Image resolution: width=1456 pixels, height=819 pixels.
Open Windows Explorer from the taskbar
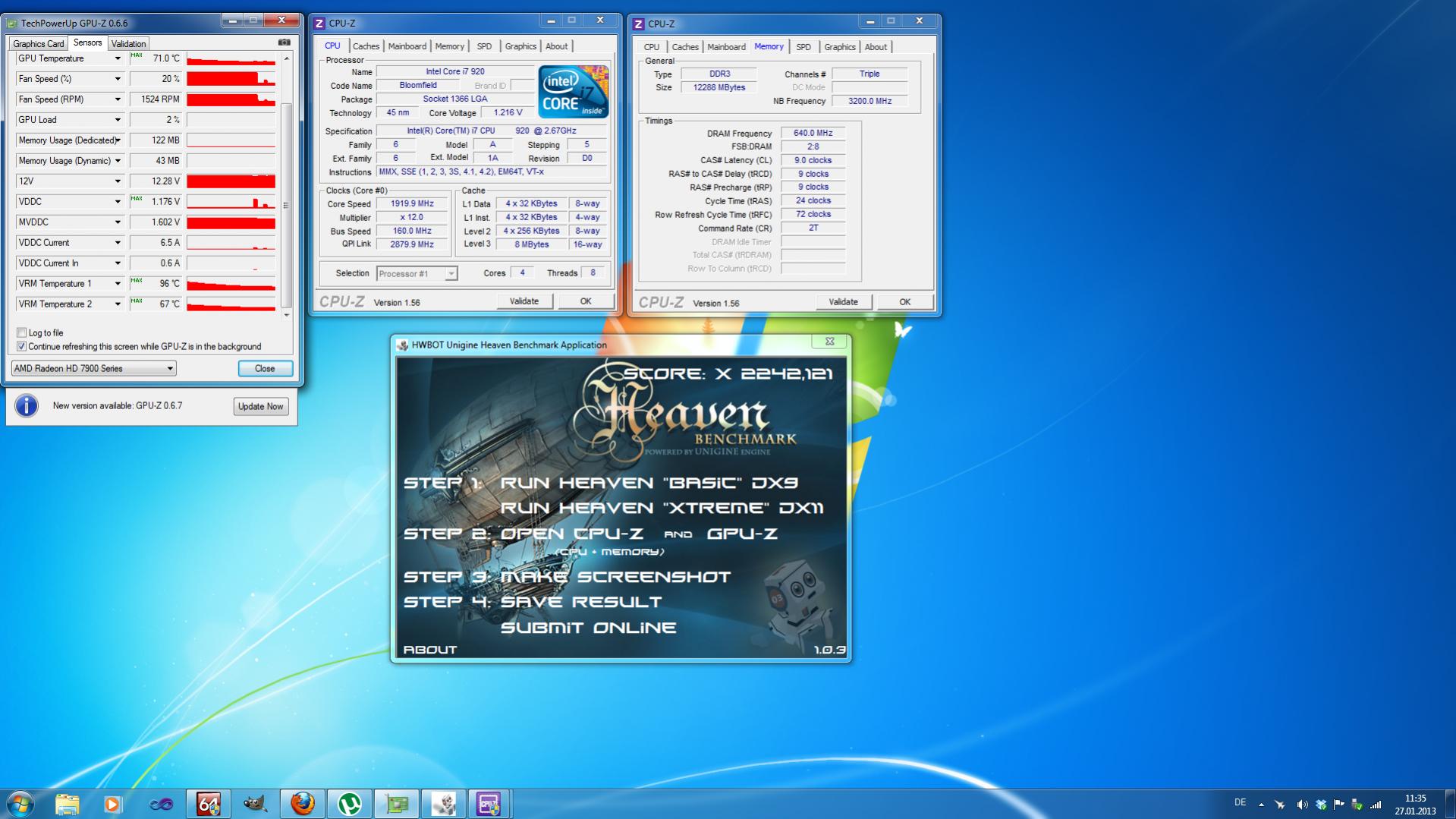67,804
